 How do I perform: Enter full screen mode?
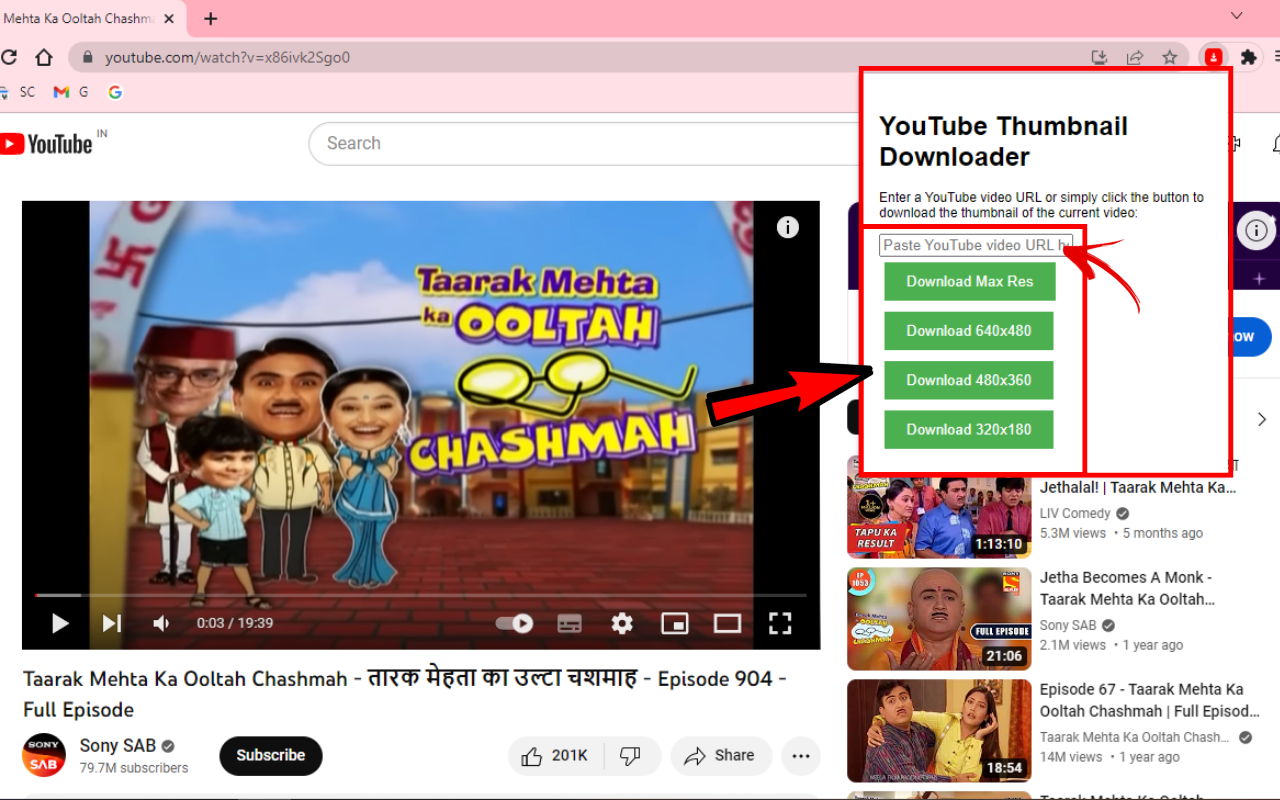pos(780,623)
